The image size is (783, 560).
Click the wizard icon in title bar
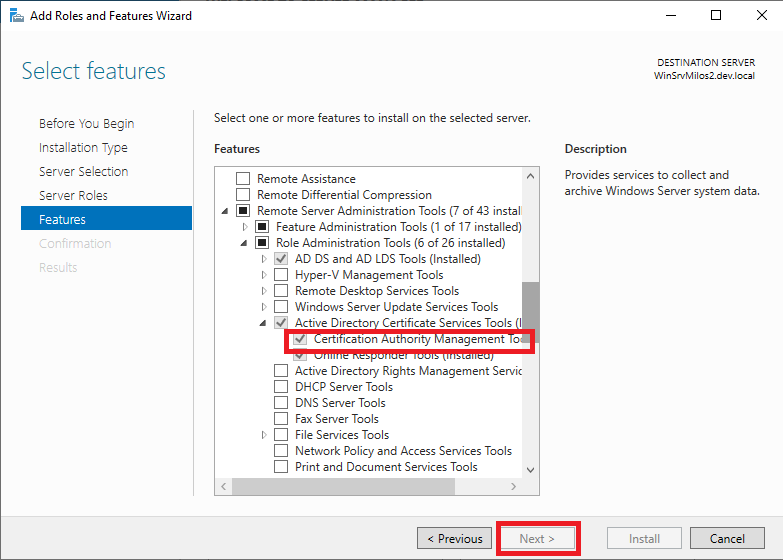pos(16,15)
